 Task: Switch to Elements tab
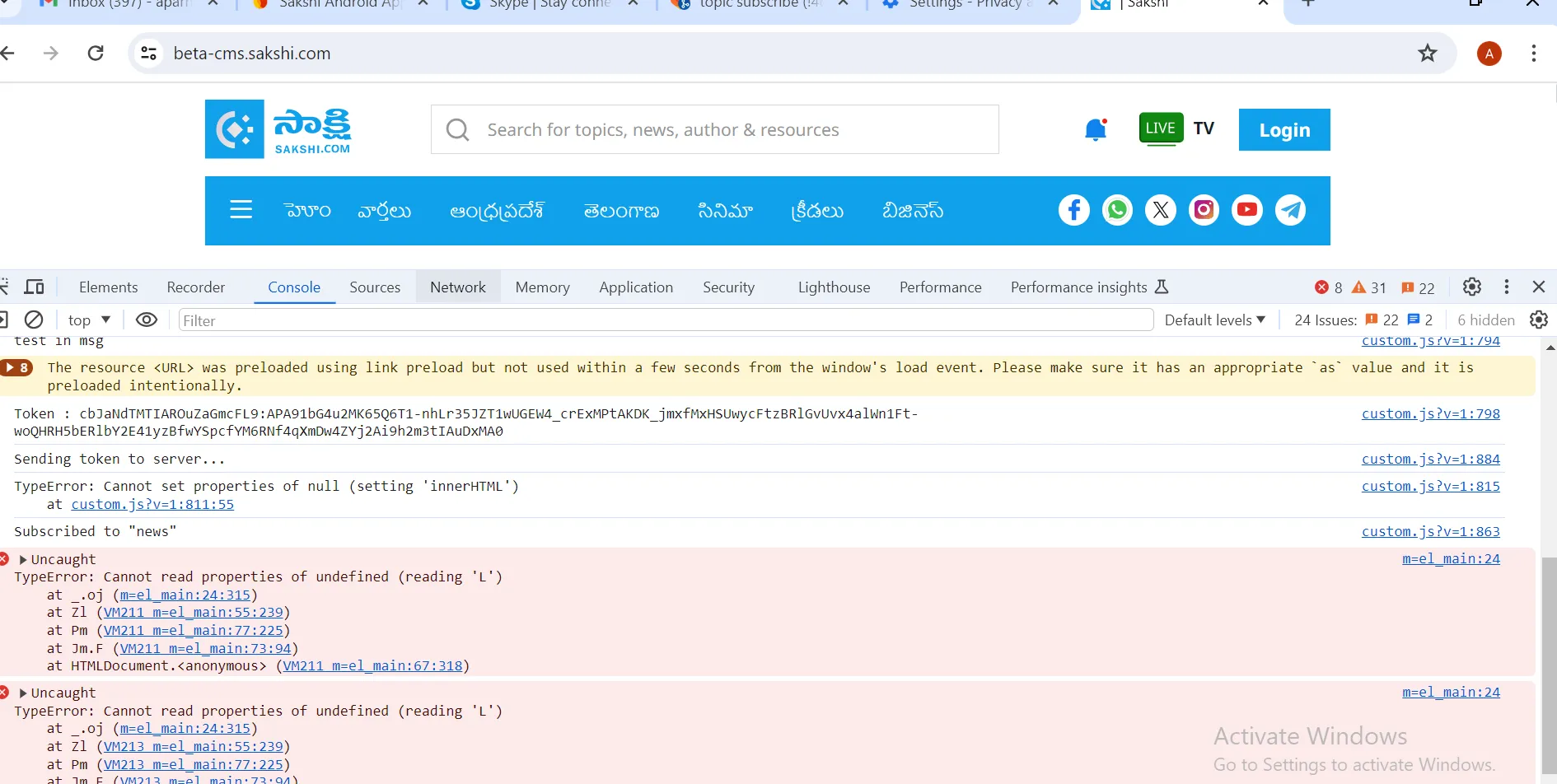[109, 287]
